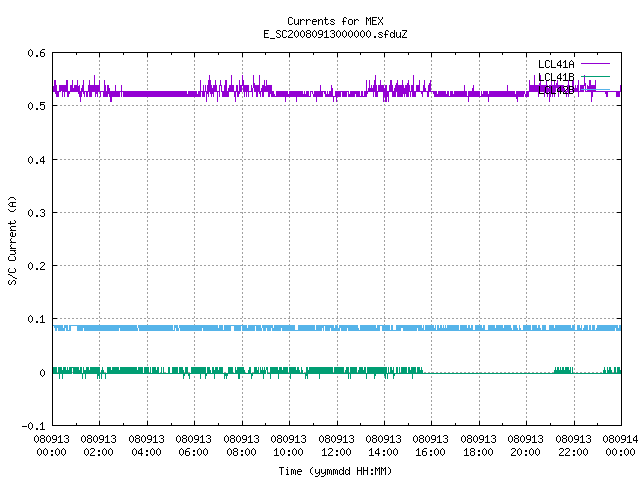640x480 pixels.
Task: Click the LCL41B legend label
Action: [556, 77]
